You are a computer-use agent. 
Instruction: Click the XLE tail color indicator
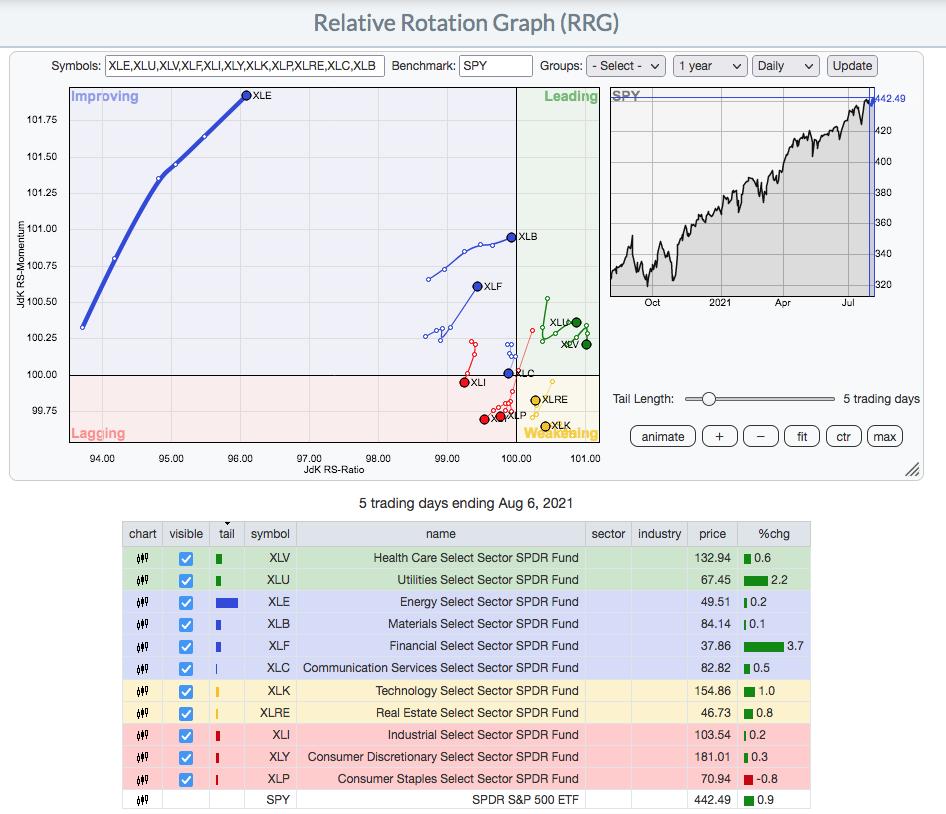[x=227, y=602]
